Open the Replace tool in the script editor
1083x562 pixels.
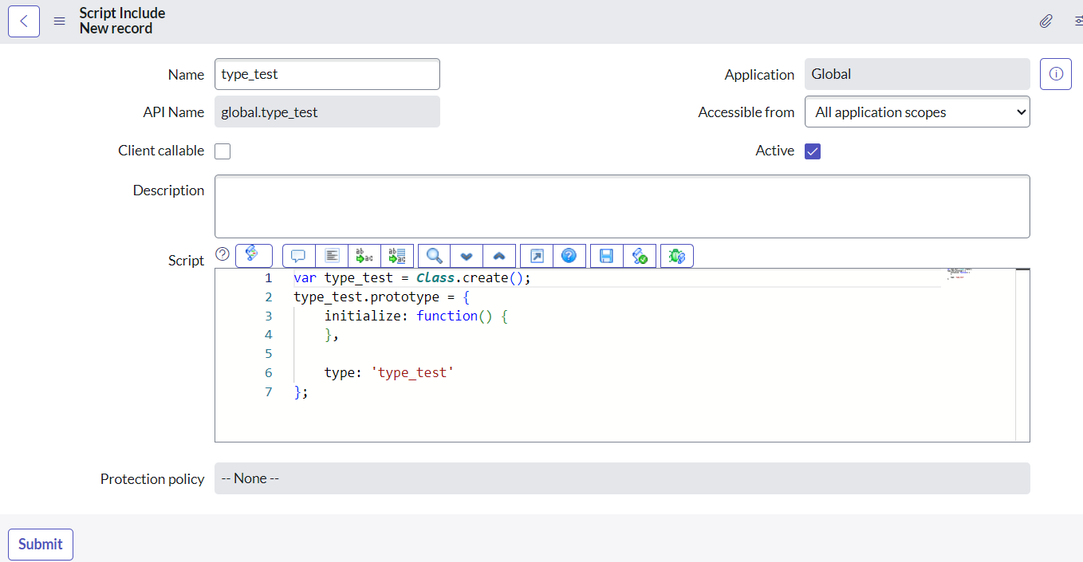pyautogui.click(x=365, y=256)
